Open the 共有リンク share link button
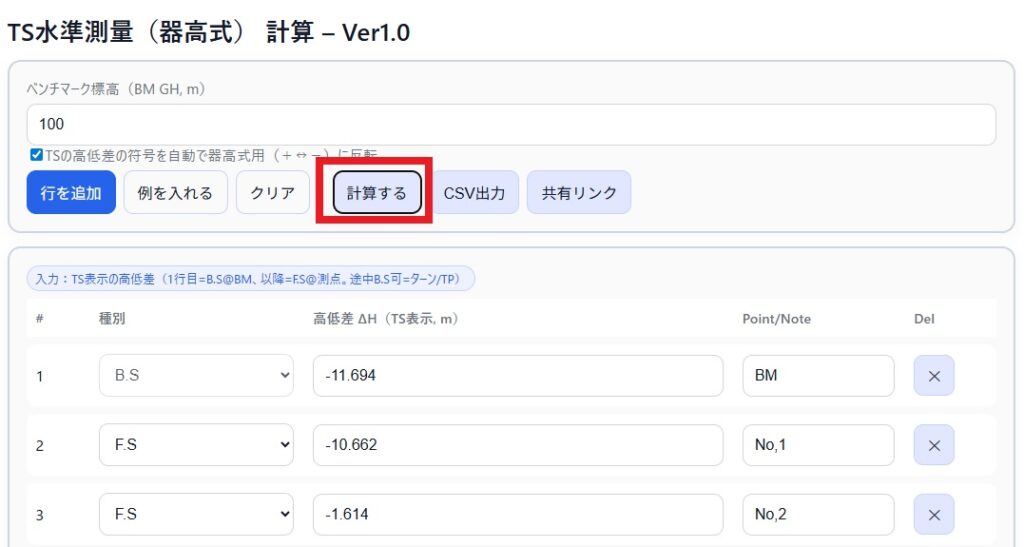The image size is (1024, 547). [578, 193]
